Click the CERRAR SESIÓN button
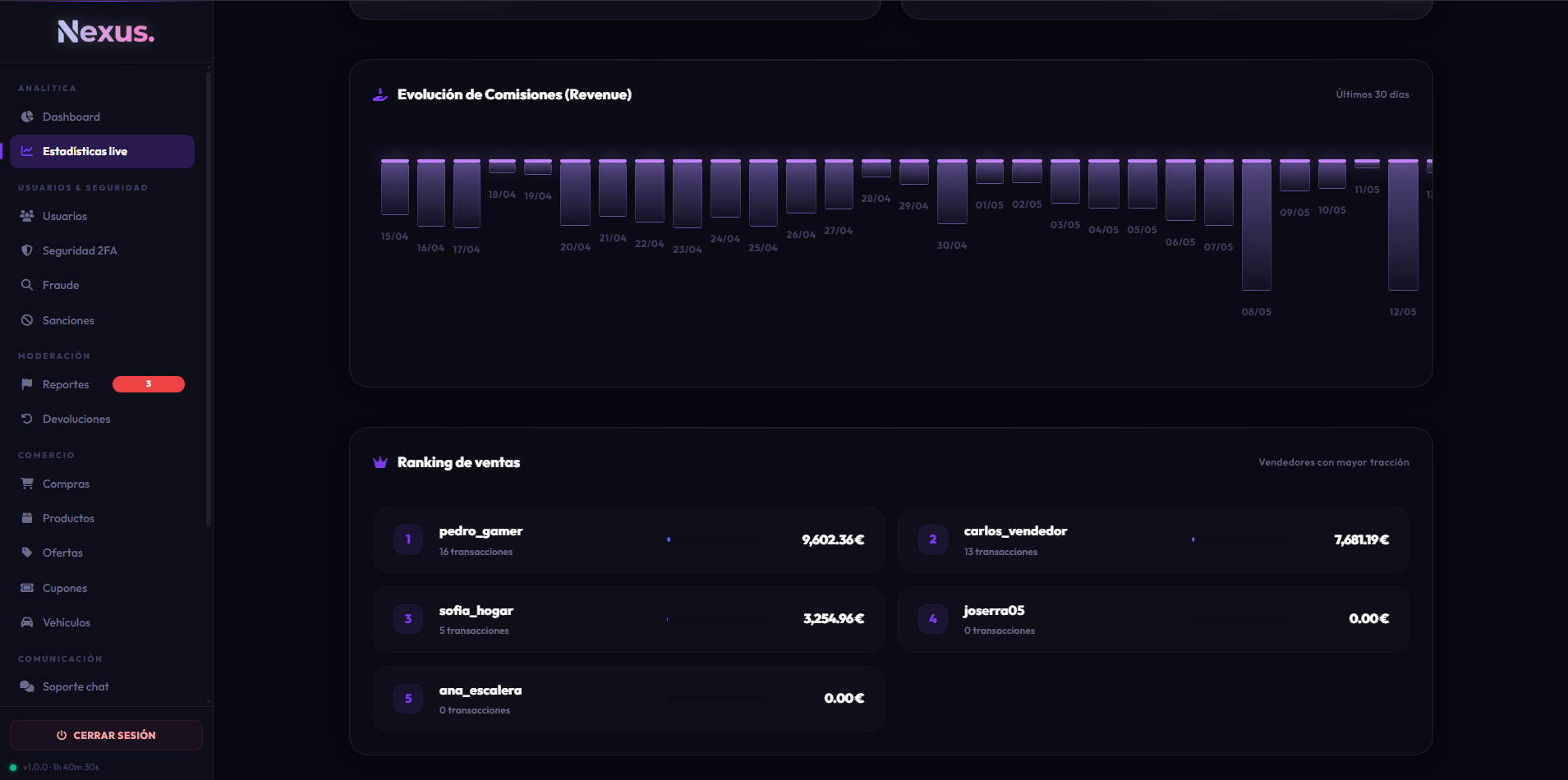 click(106, 735)
